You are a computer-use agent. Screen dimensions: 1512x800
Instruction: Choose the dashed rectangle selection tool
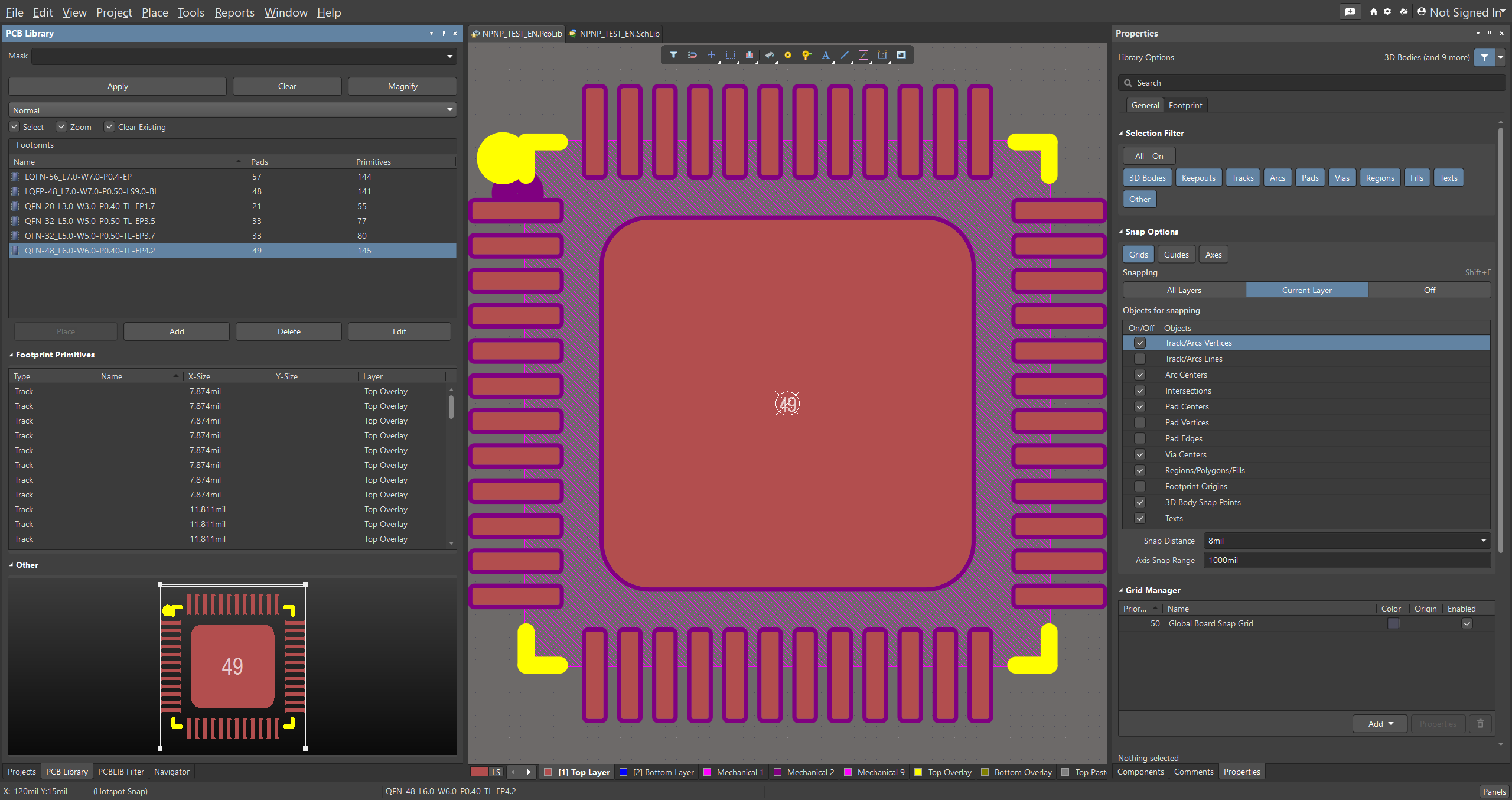(x=731, y=55)
